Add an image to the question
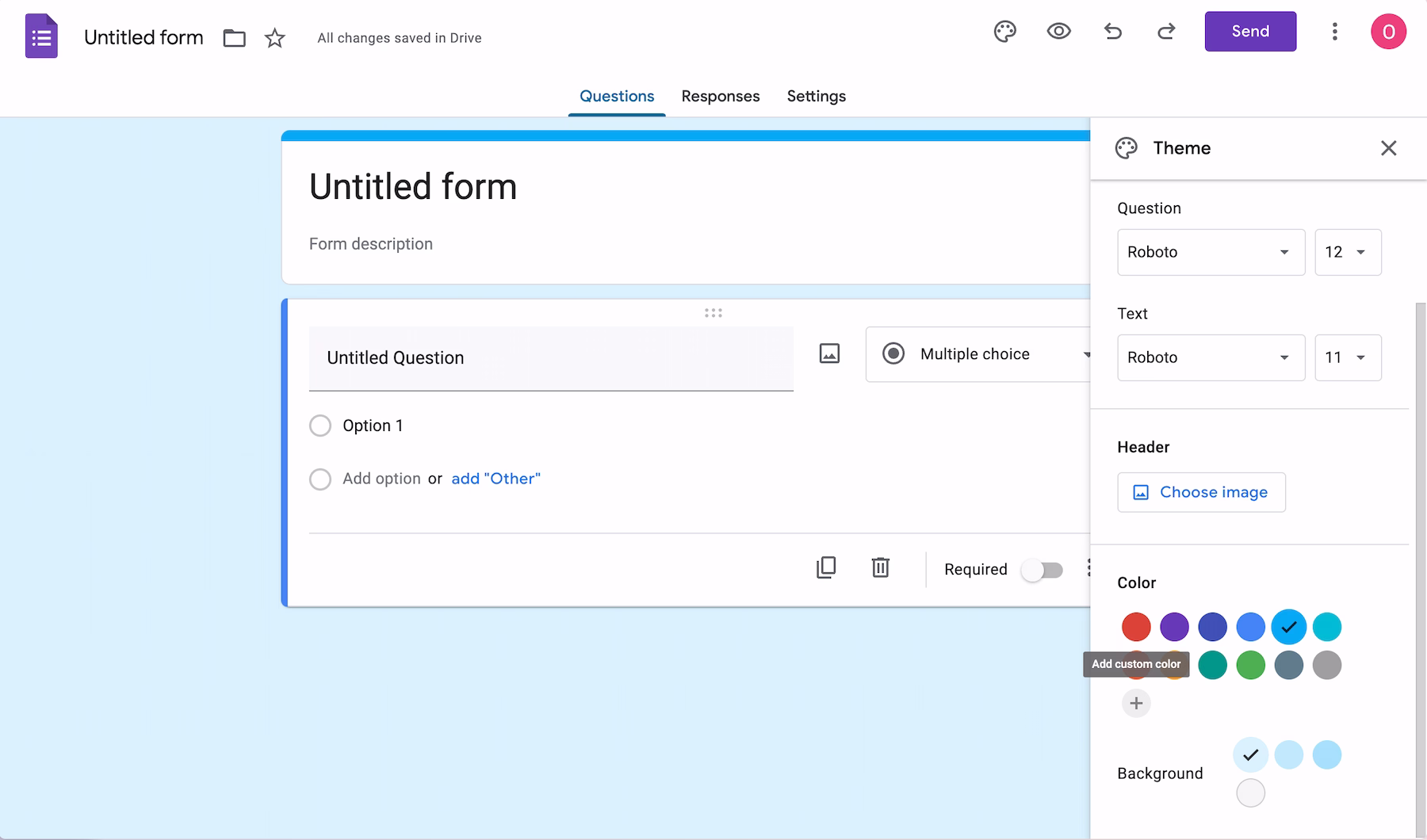Viewport: 1427px width, 840px height. 828,354
